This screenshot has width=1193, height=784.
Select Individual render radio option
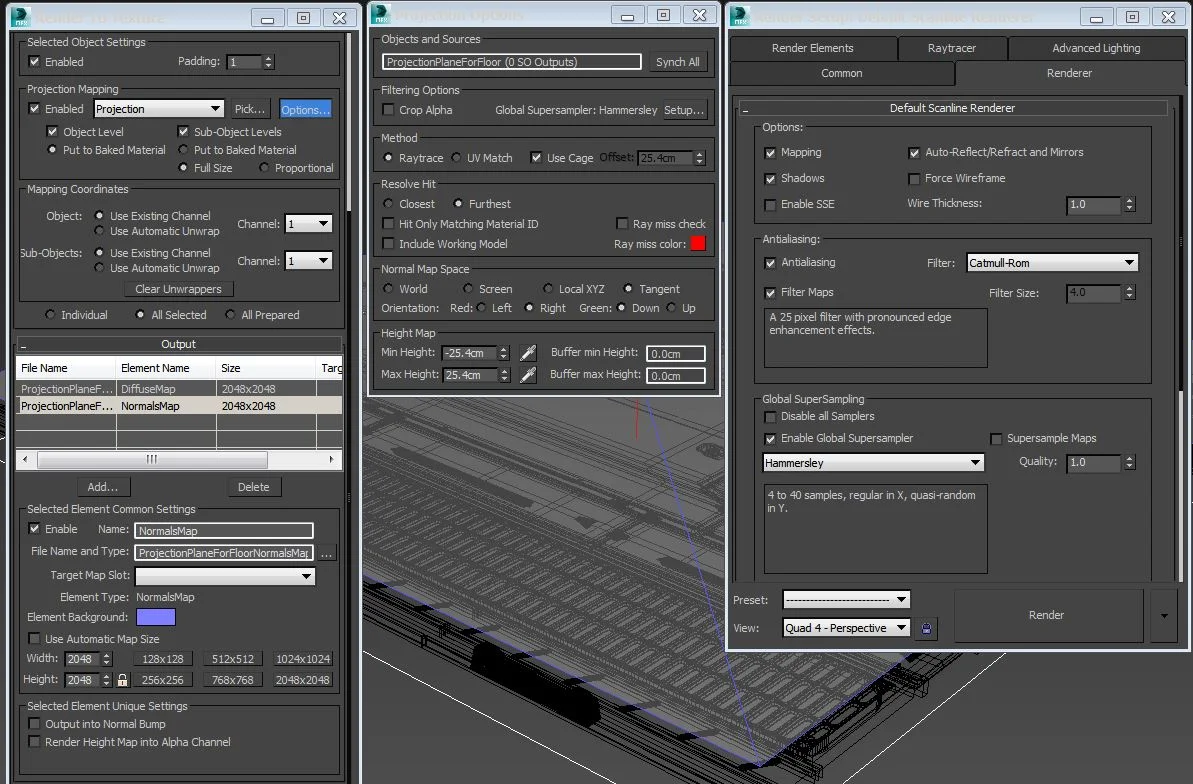coord(49,314)
